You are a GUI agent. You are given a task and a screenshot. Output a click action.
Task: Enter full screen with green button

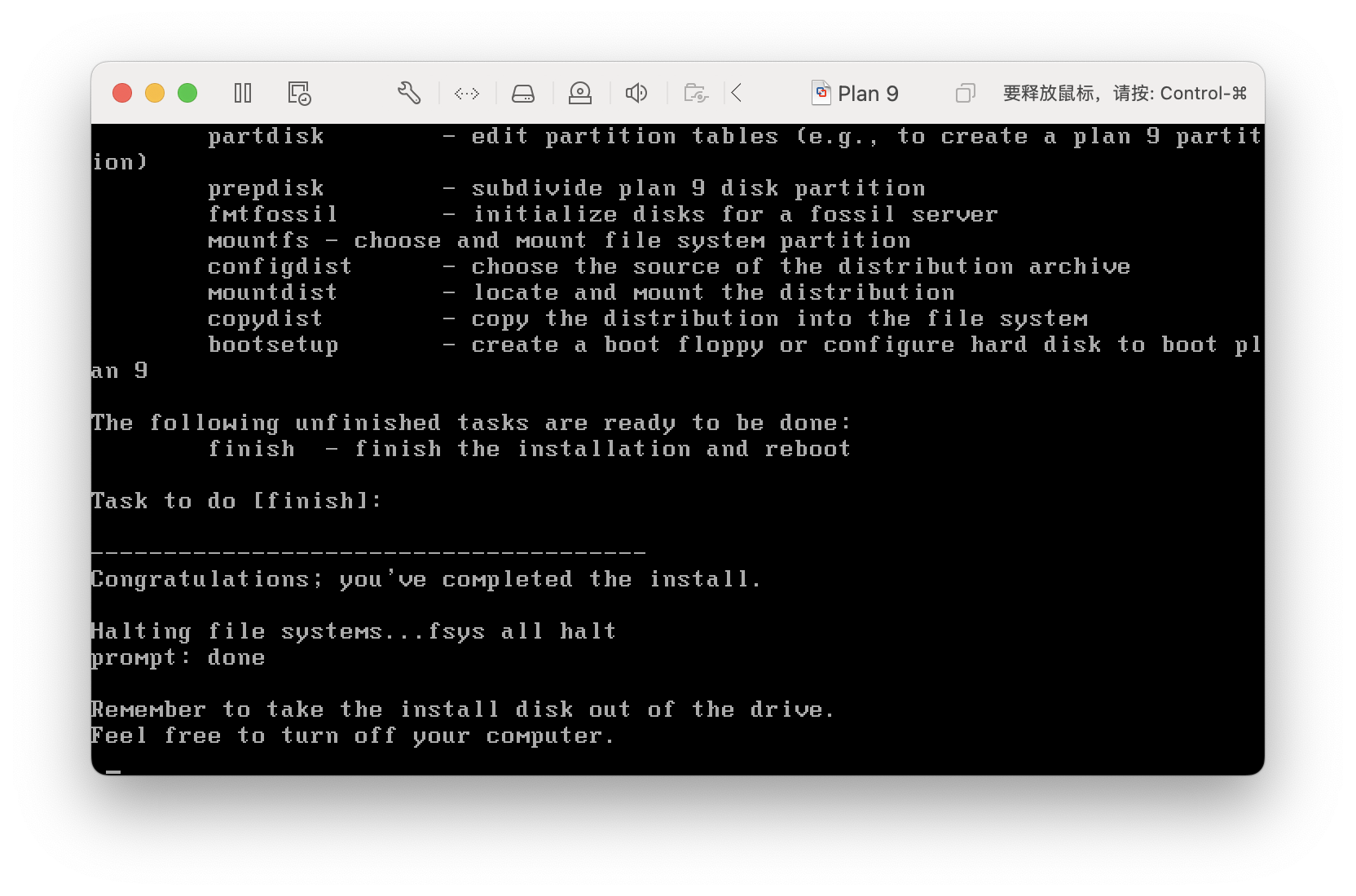point(187,93)
